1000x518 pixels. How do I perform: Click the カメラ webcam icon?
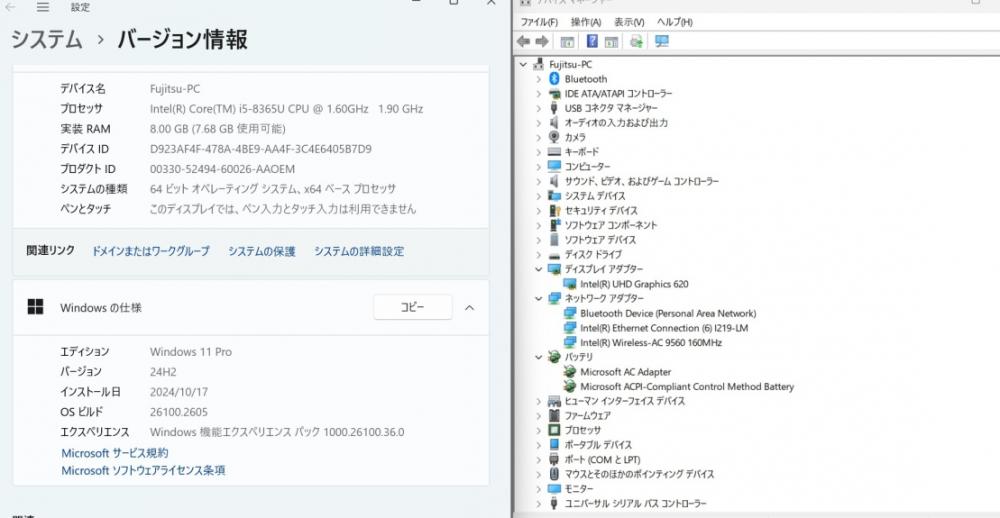pyautogui.click(x=554, y=137)
